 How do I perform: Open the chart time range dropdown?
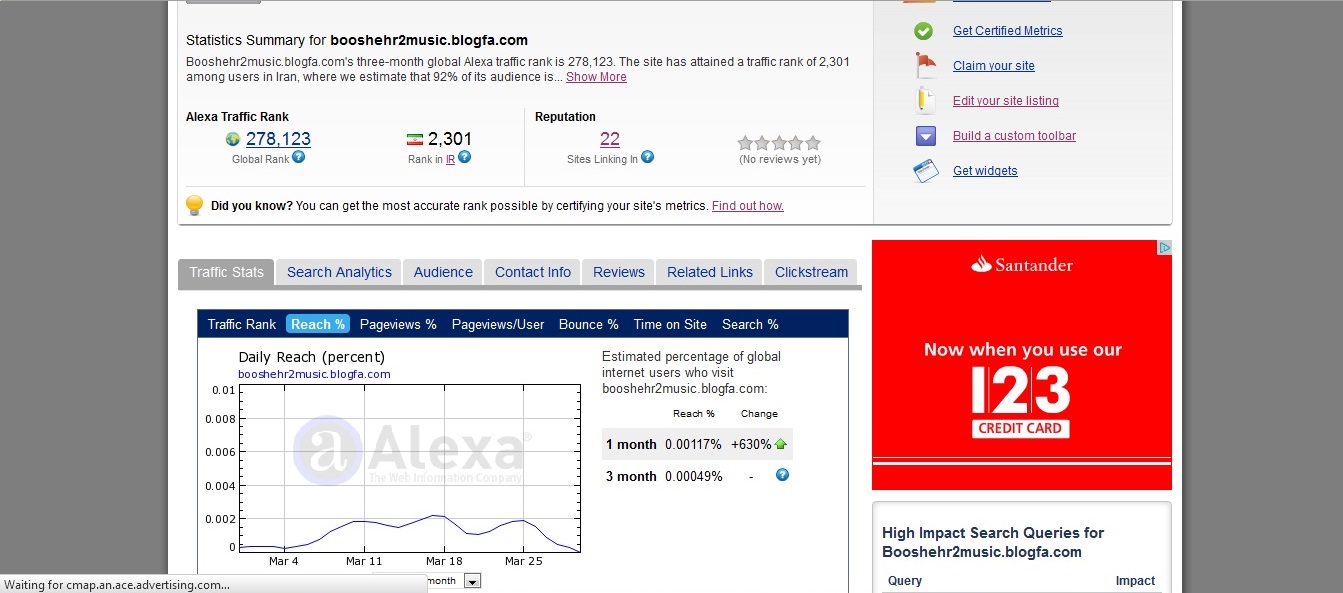pyautogui.click(x=472, y=581)
